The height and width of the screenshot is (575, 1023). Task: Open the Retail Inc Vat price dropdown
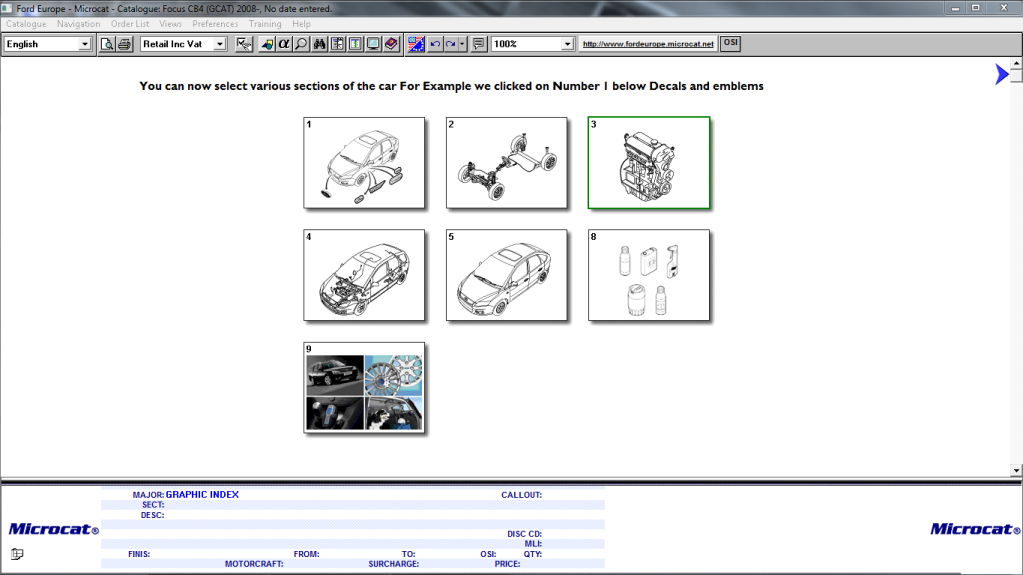pos(220,44)
